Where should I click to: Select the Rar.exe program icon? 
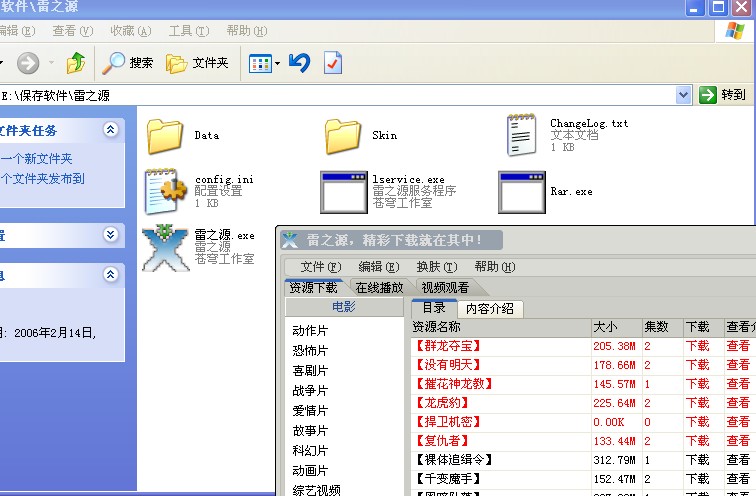click(522, 192)
